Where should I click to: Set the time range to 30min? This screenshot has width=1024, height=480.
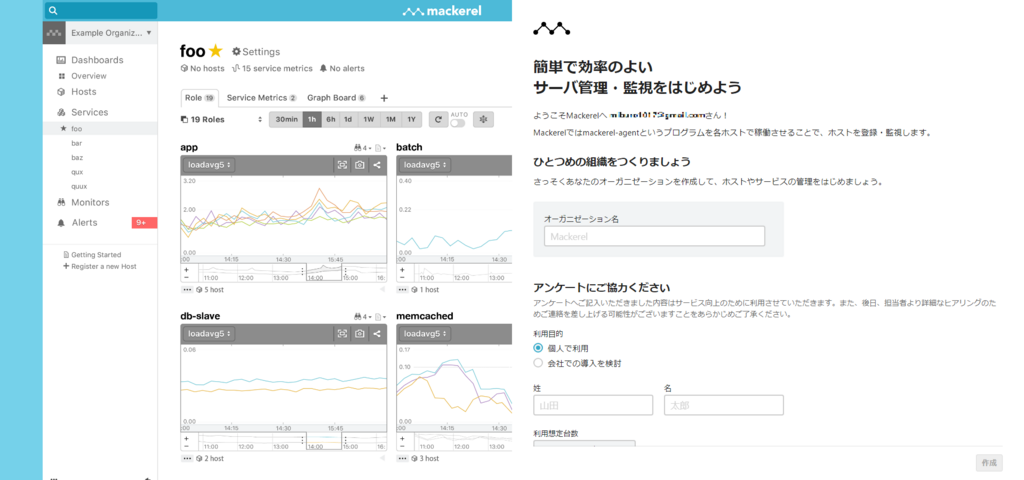coord(287,120)
